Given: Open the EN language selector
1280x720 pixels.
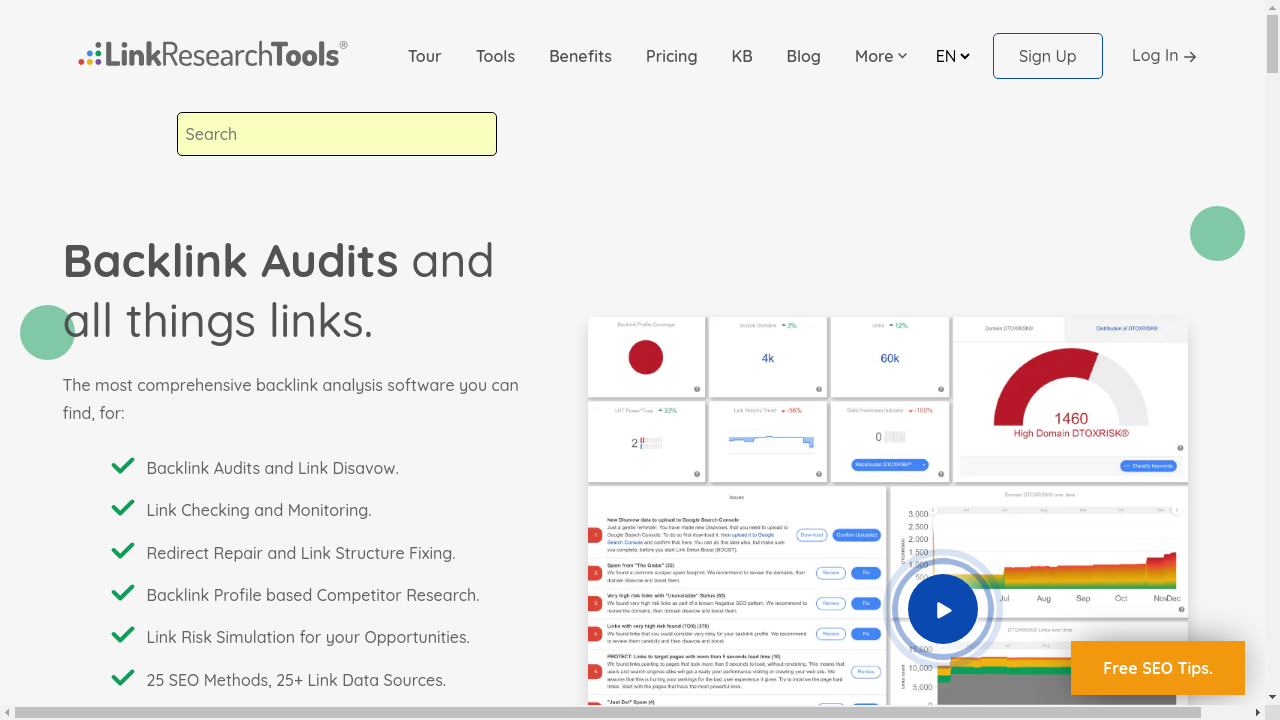Looking at the screenshot, I should 952,56.
